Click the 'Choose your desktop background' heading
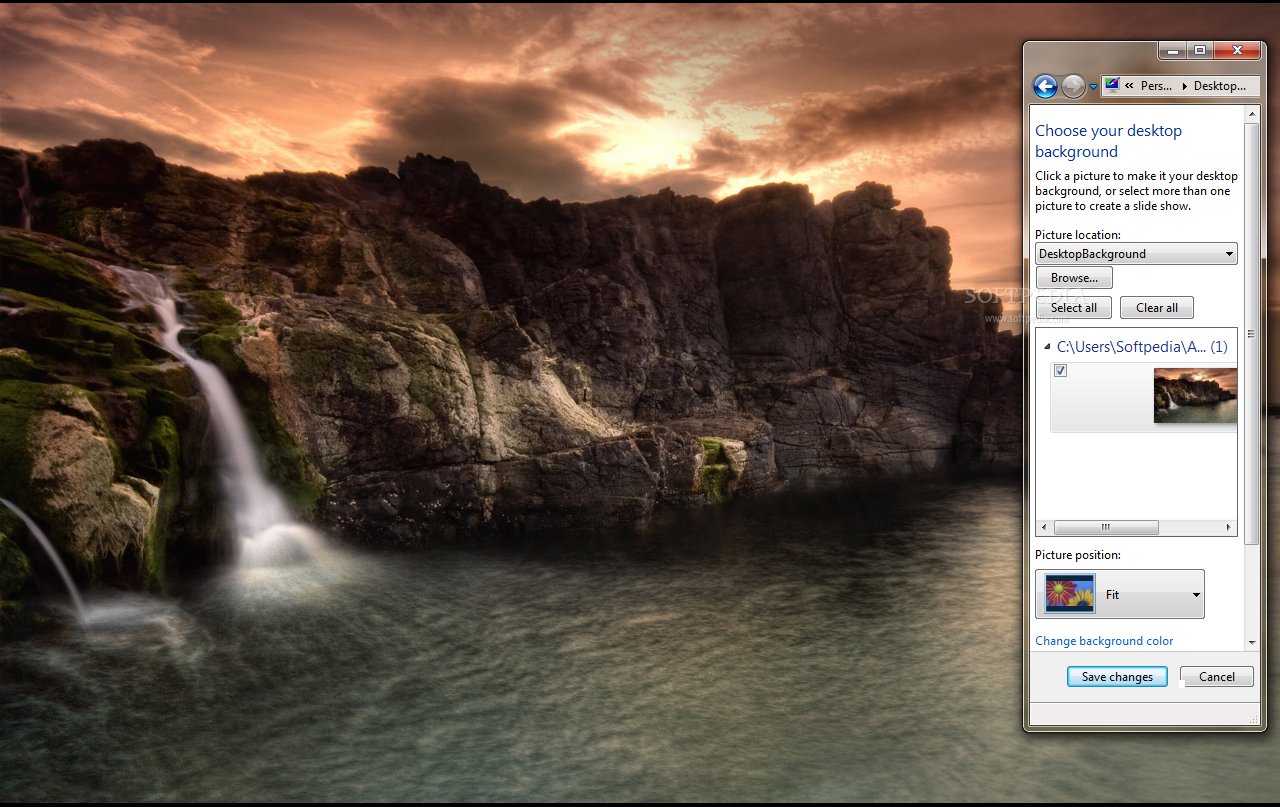This screenshot has height=807, width=1280. coord(1108,141)
